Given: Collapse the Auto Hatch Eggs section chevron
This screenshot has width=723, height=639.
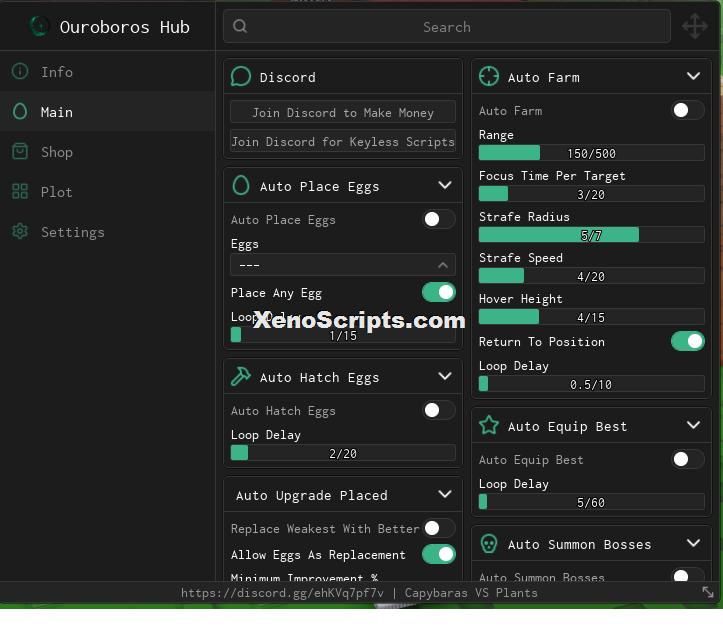Looking at the screenshot, I should tap(445, 376).
